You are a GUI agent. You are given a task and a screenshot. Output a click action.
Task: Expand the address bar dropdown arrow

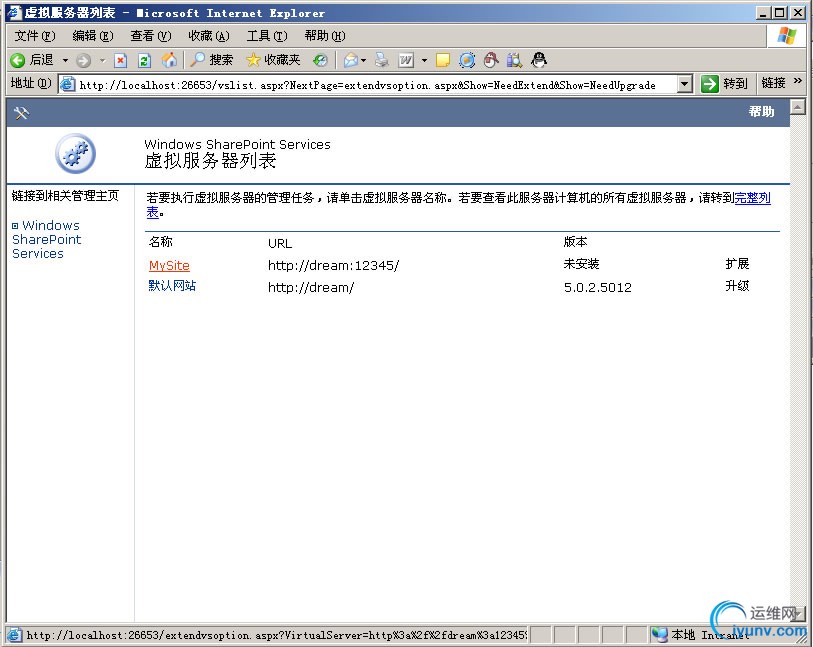[x=684, y=83]
